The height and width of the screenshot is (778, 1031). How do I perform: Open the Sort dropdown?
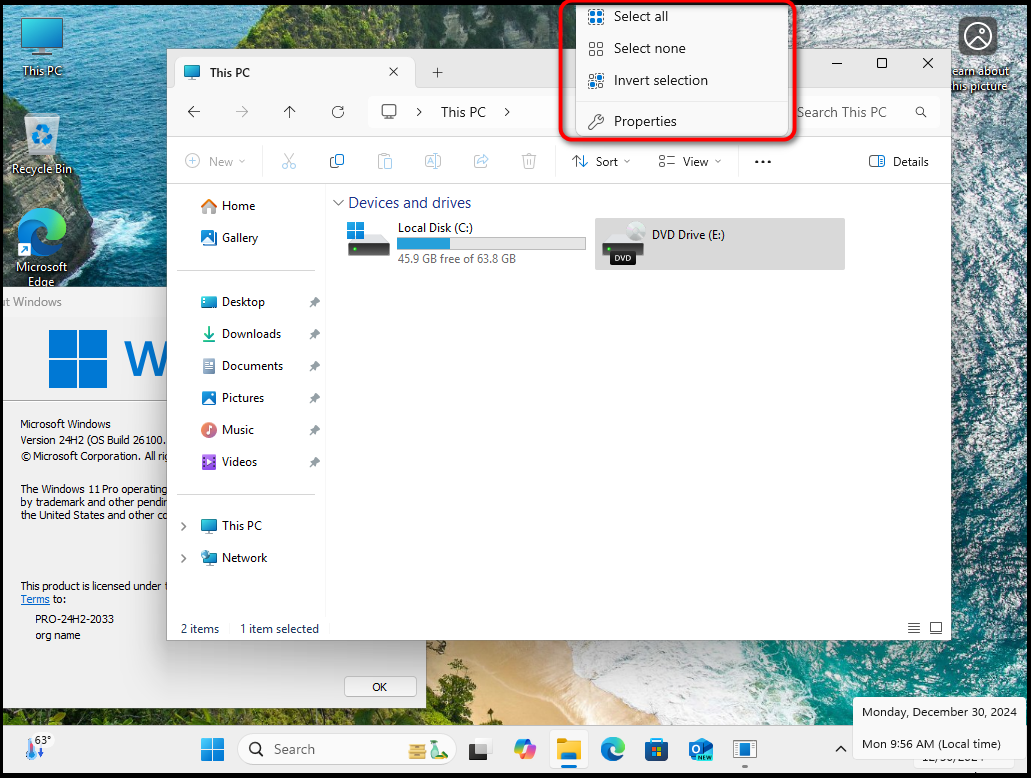601,162
